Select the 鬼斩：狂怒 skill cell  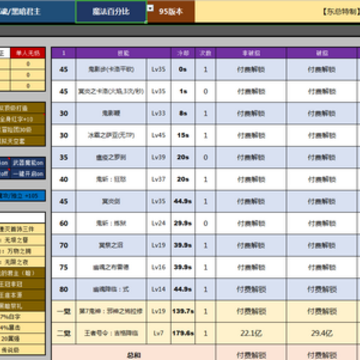(111, 179)
